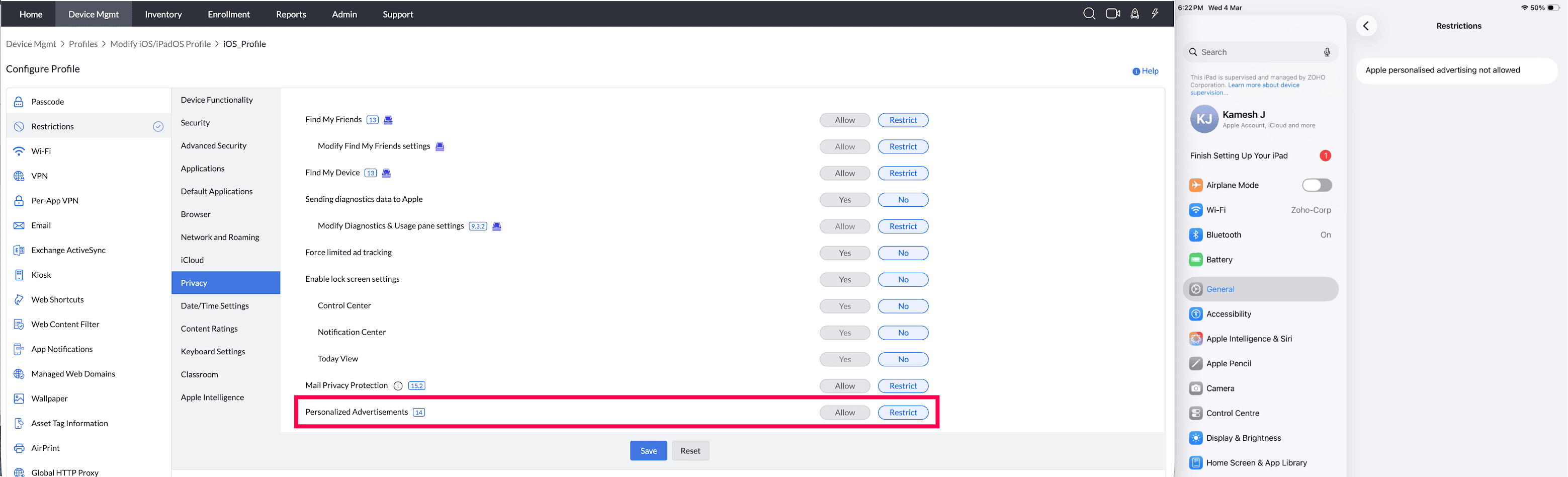
Task: Open the rocket quick-launch icon
Action: [1135, 14]
